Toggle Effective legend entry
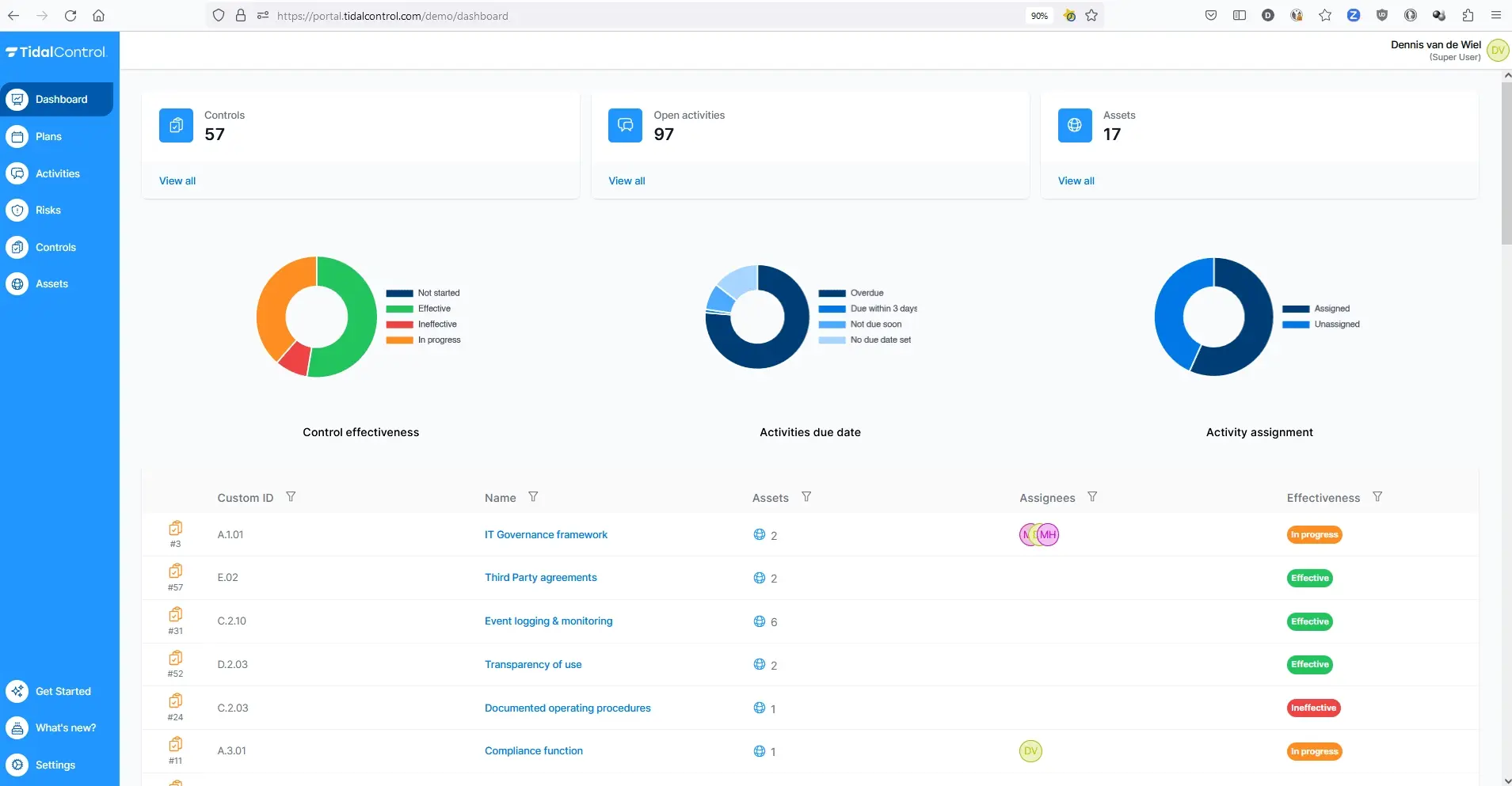 [418, 309]
